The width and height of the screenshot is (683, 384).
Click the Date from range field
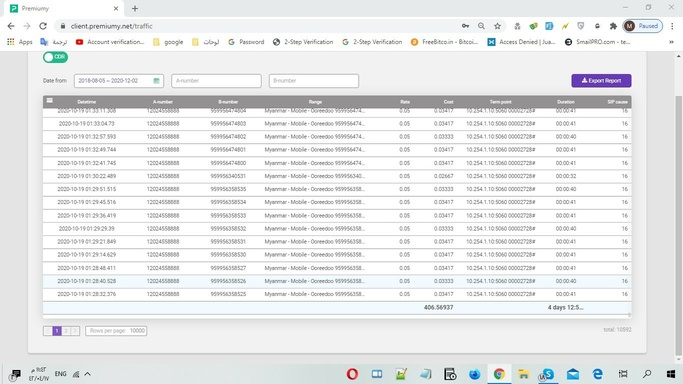click(x=119, y=81)
